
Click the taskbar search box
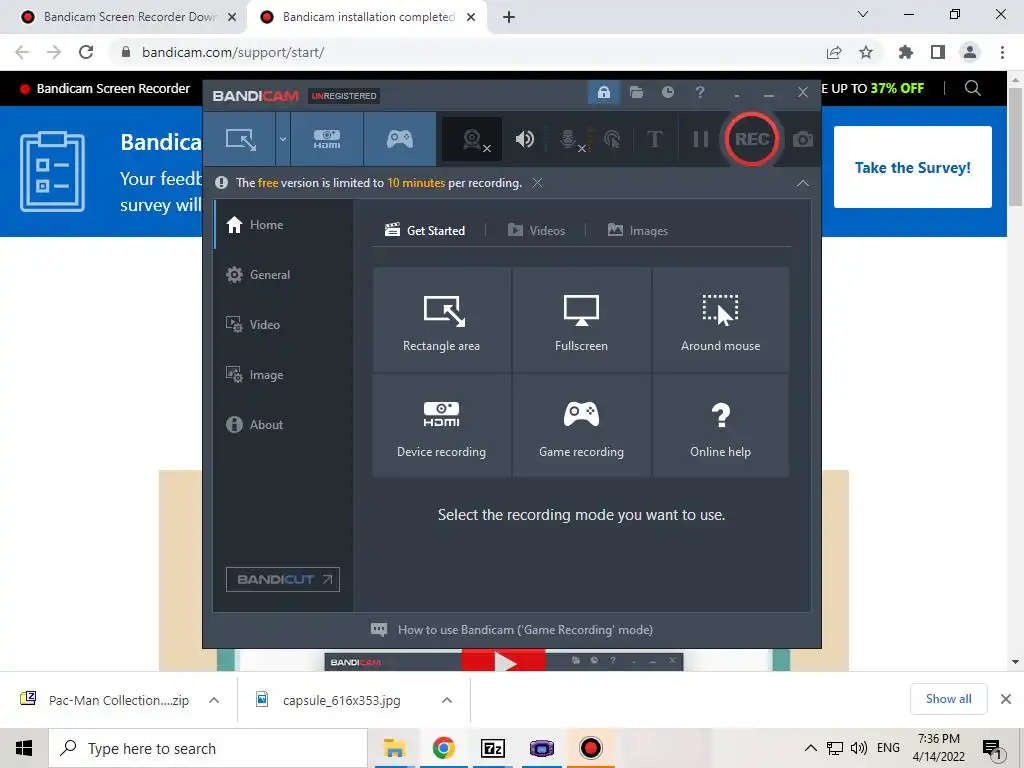coord(208,748)
